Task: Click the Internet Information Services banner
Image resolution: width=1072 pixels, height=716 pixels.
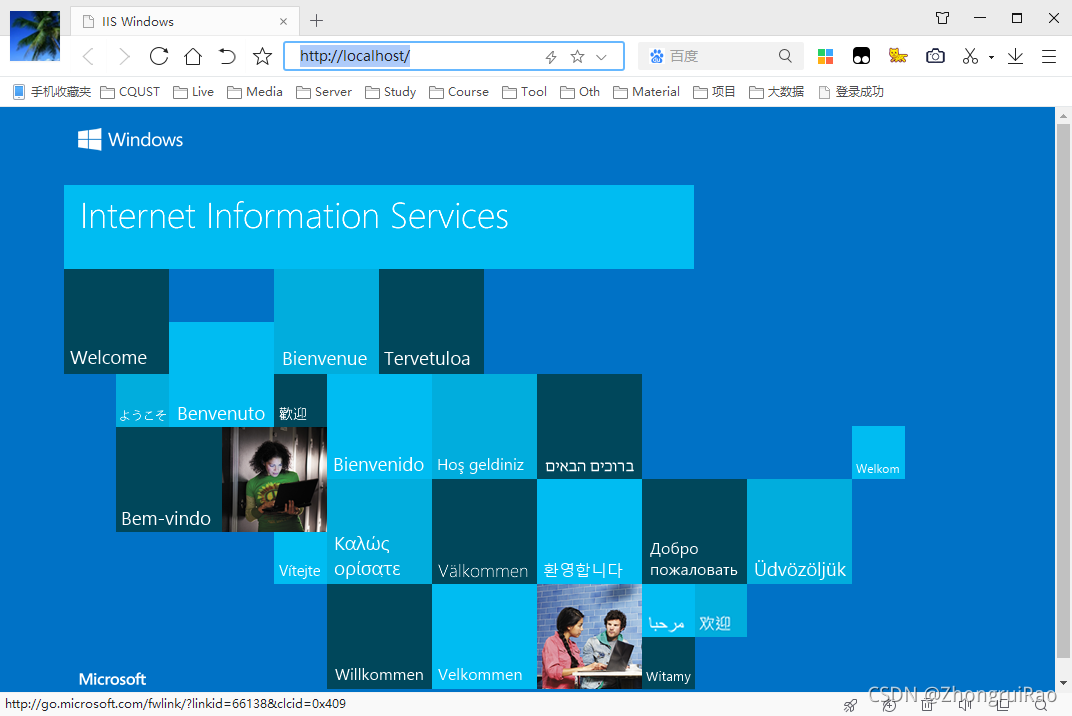Action: pyautogui.click(x=379, y=226)
